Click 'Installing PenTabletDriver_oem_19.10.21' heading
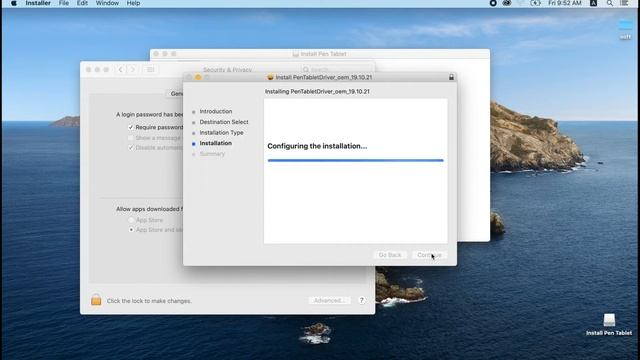640x360 pixels. [x=317, y=91]
